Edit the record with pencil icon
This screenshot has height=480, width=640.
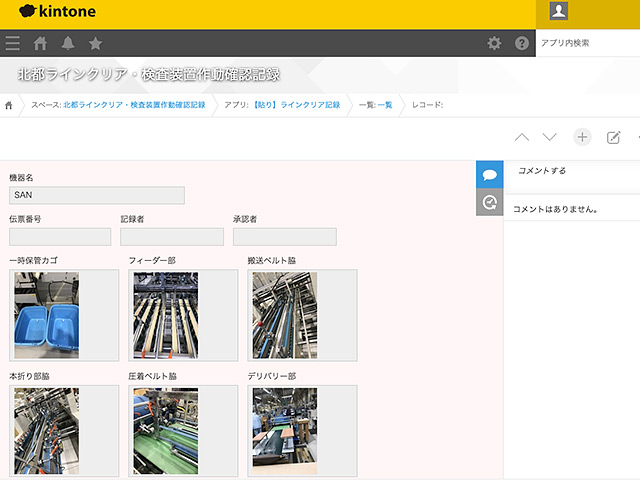614,137
